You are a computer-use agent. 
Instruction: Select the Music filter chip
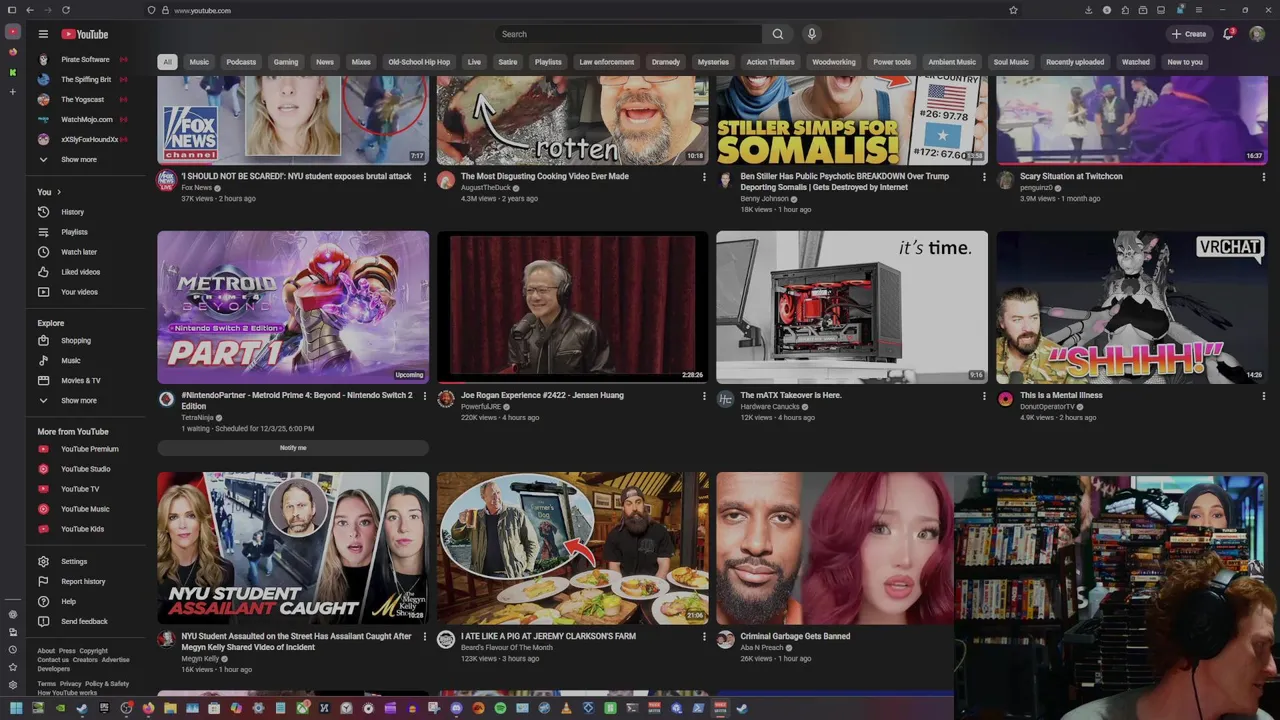coord(199,62)
